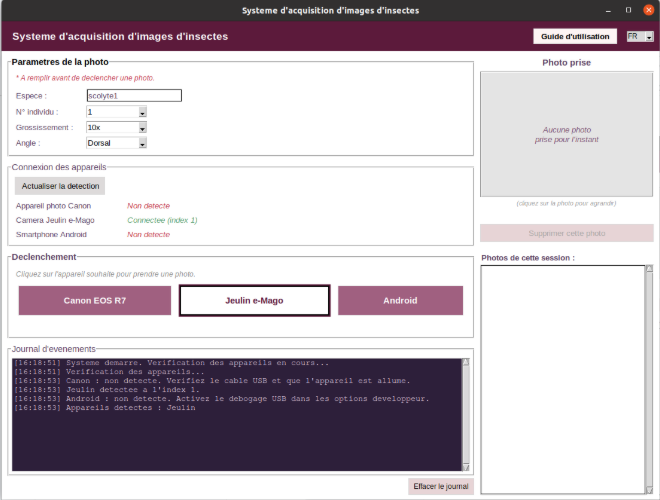This screenshot has width=660, height=500.
Task: Click the Espece input field containing scolyte1
Action: (x=134, y=96)
